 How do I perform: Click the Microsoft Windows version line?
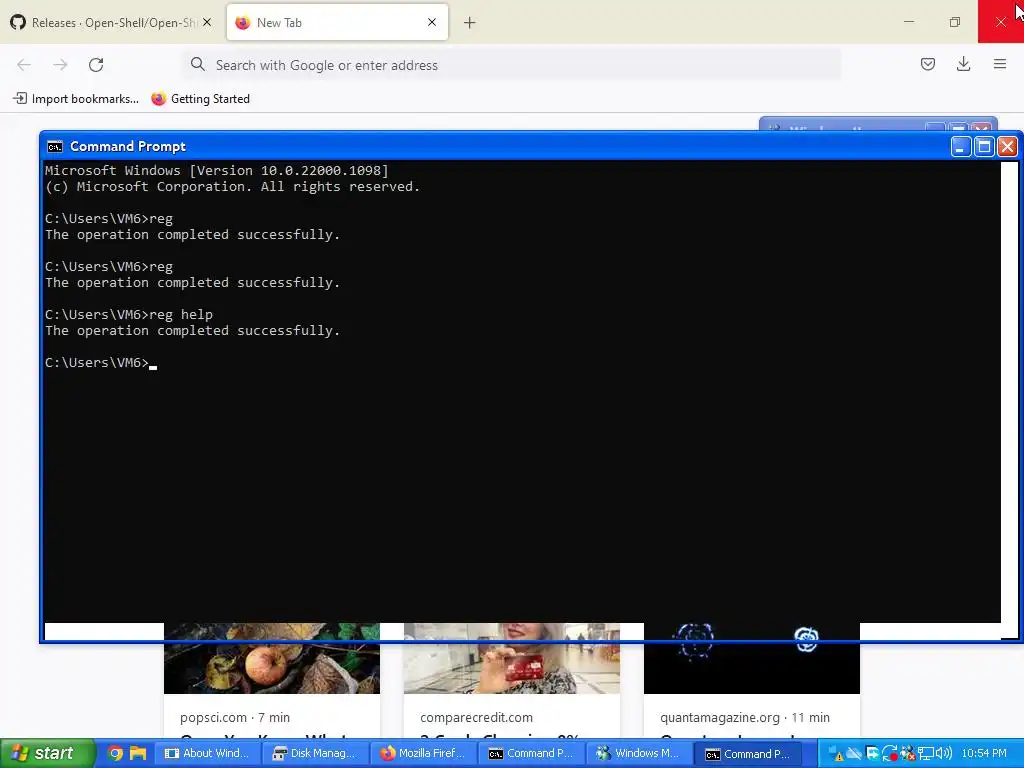click(217, 170)
